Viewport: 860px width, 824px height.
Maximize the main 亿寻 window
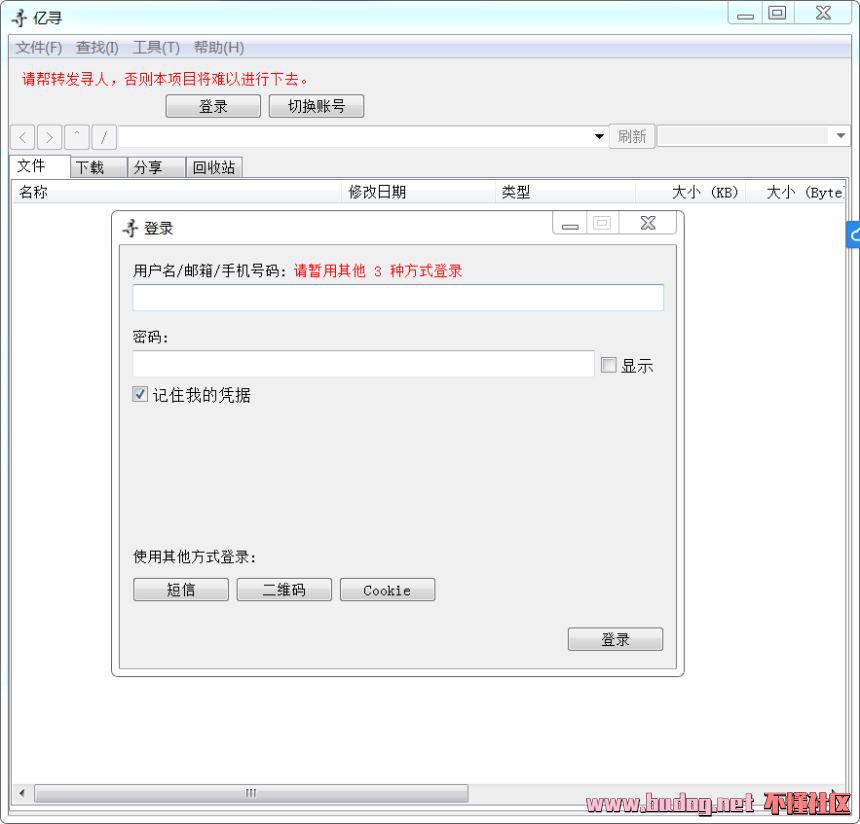point(777,13)
